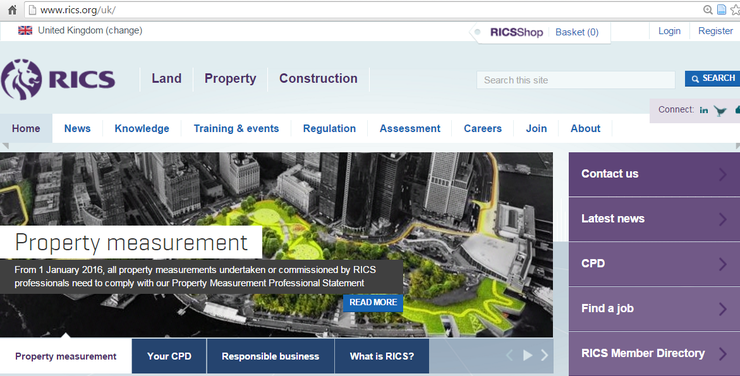Click the bookmark star icon in address bar
The height and width of the screenshot is (376, 740).
tap(735, 9)
